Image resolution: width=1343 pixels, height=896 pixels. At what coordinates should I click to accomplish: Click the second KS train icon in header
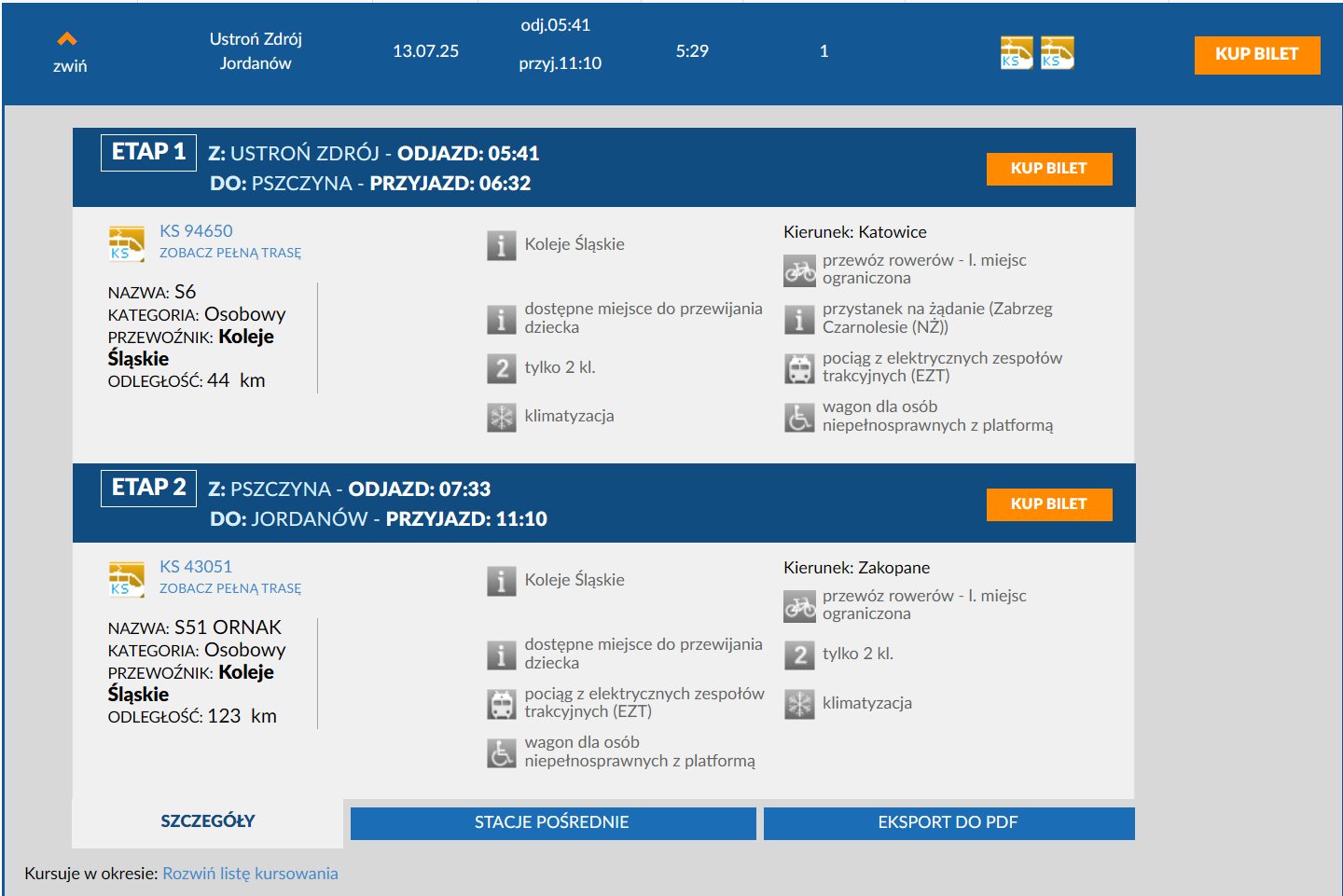click(x=1057, y=53)
